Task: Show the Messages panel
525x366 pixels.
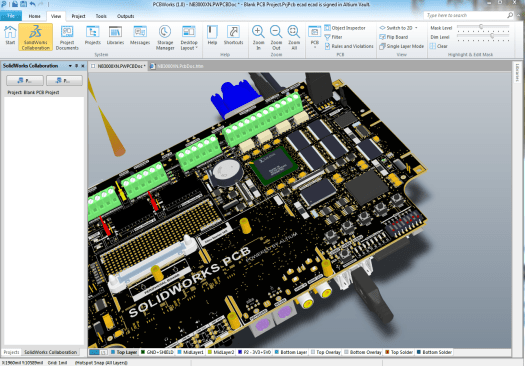Action: pyautogui.click(x=140, y=35)
